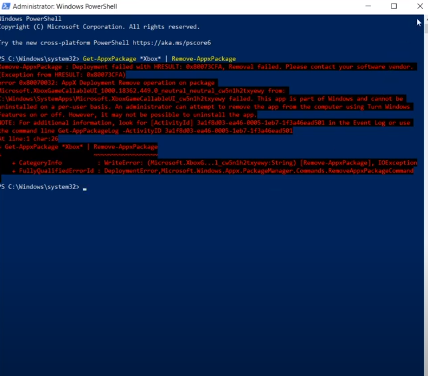Click the 'At line:1 char:26' text
The height and width of the screenshot is (376, 428).
(29, 139)
